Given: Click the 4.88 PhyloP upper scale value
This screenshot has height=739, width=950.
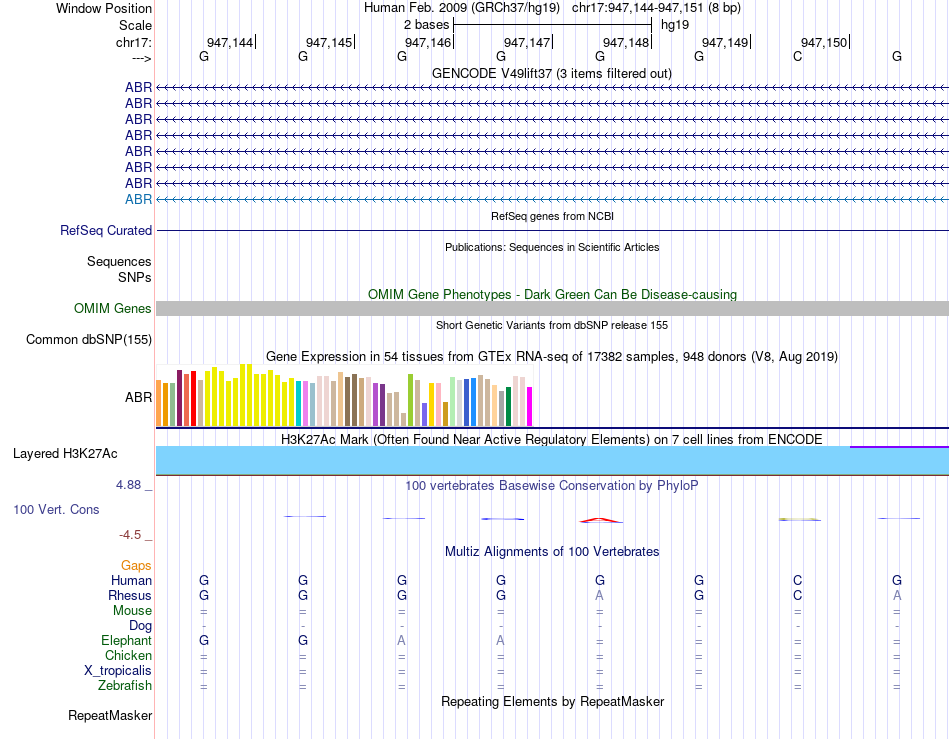Looking at the screenshot, I should click(x=128, y=485).
